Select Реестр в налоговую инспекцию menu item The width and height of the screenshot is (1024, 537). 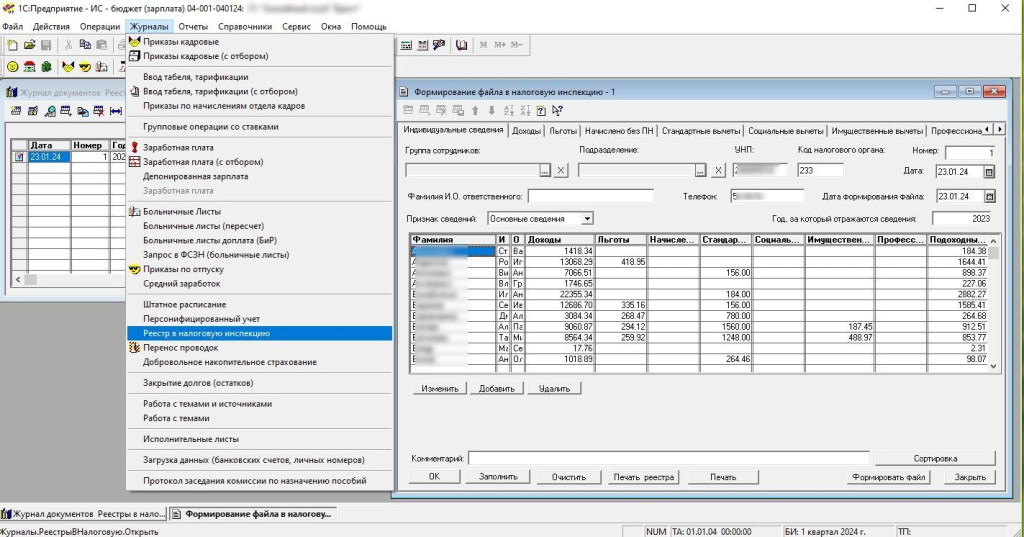click(206, 333)
